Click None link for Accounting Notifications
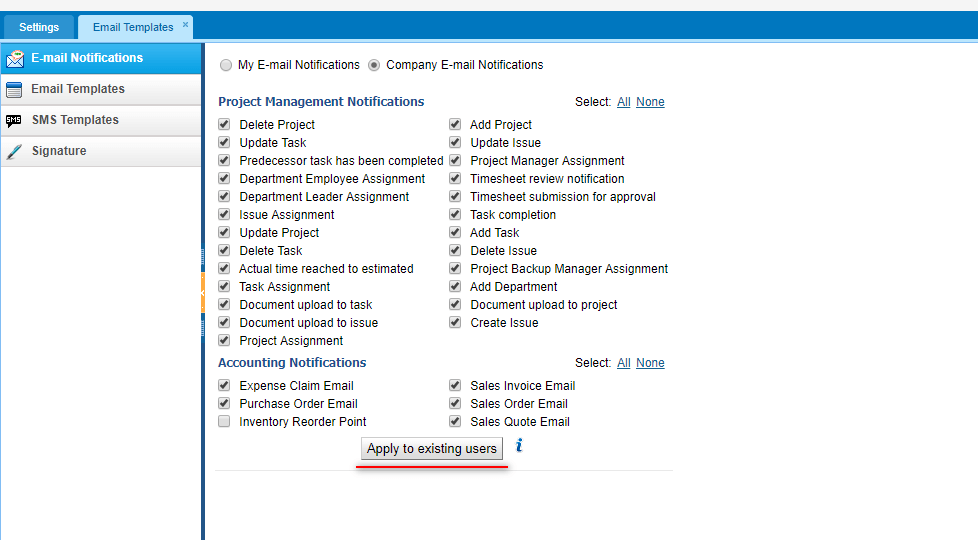978x540 pixels. click(650, 363)
